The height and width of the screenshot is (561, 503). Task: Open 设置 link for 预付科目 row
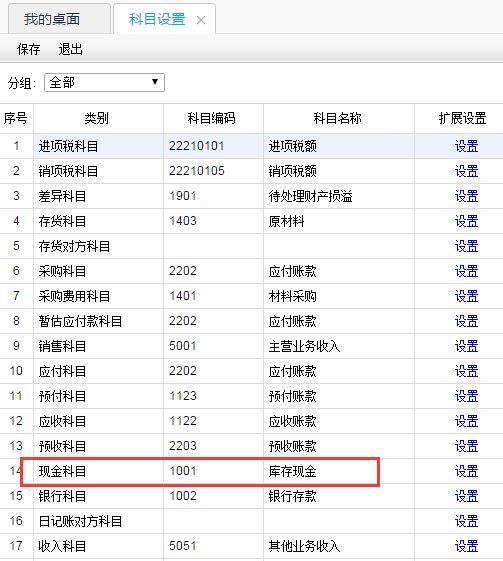pos(466,396)
